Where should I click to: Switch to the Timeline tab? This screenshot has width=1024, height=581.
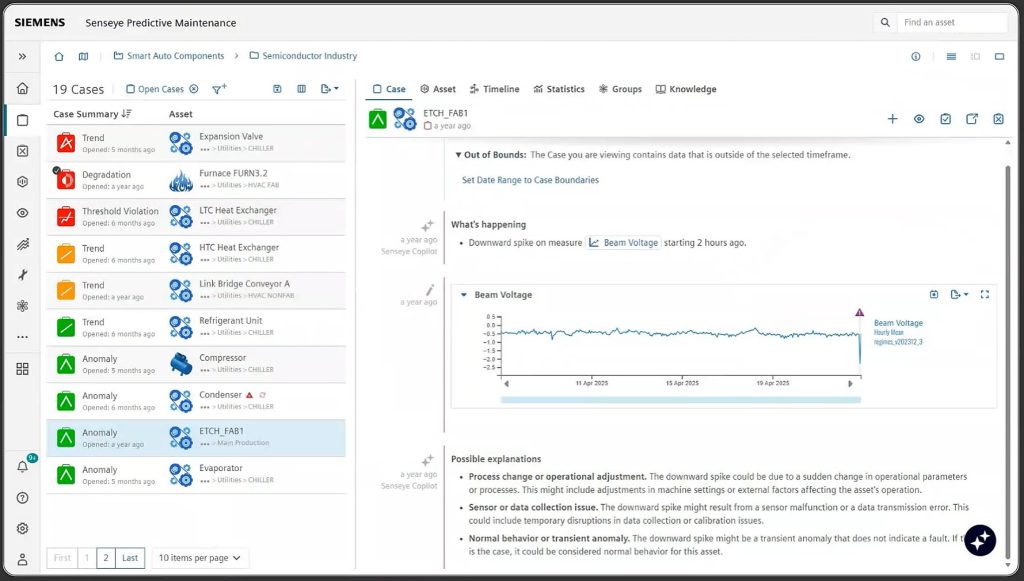coord(494,89)
